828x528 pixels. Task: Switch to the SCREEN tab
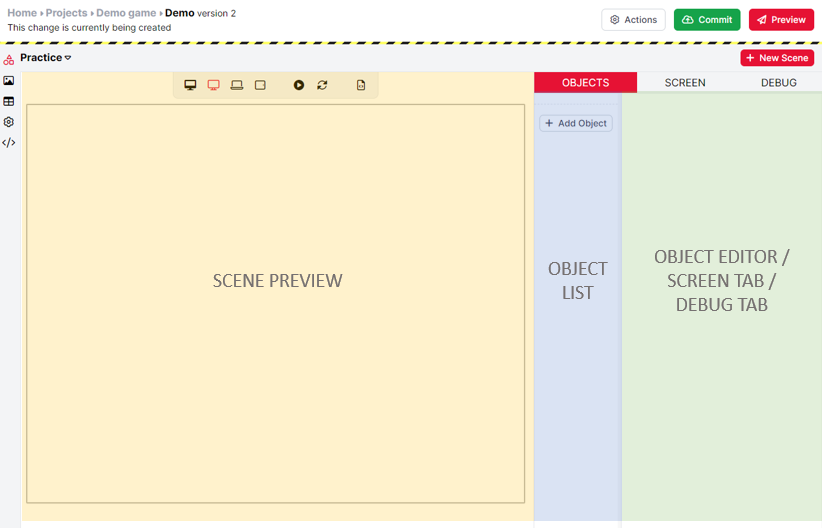click(684, 82)
